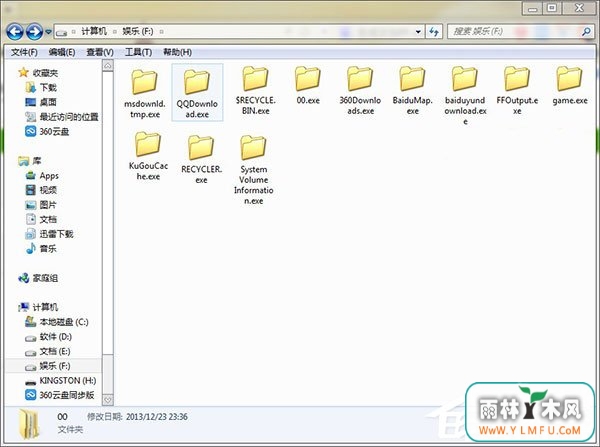Viewport: 600px width, 447px height.
Task: Open the 帮助(H) menu
Action: [177, 52]
